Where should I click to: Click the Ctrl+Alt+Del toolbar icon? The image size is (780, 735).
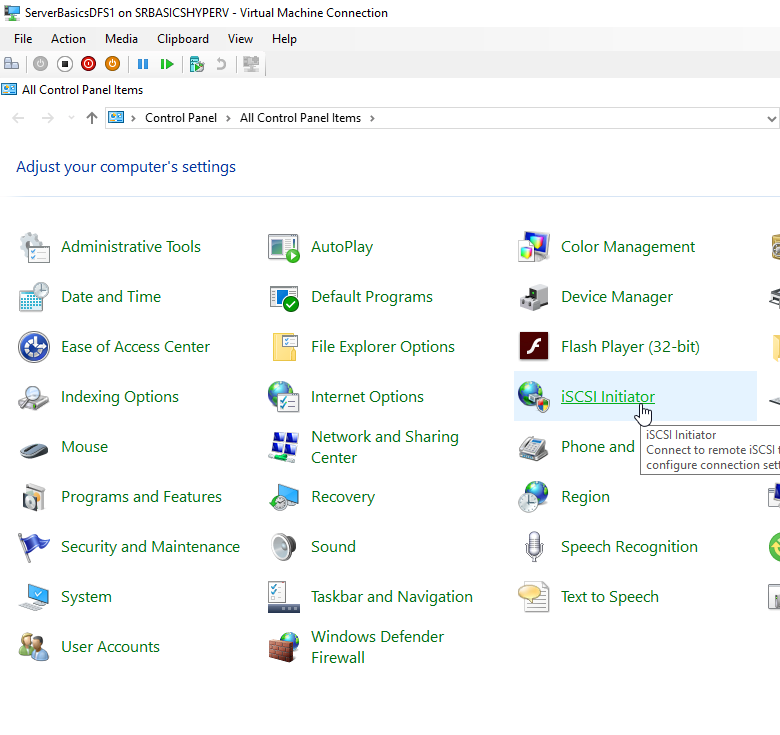(11, 64)
